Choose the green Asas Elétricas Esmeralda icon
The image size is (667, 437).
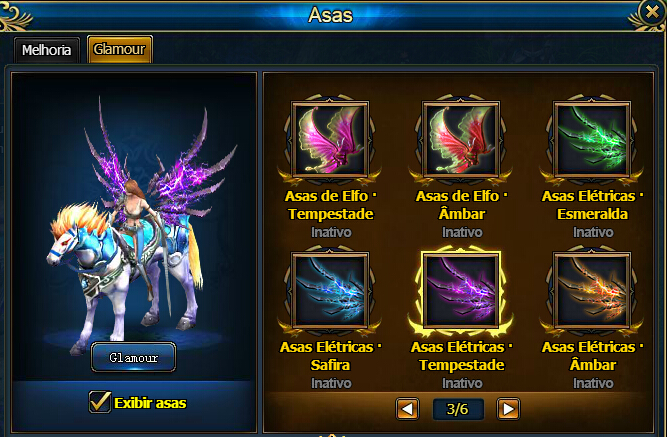(592, 139)
